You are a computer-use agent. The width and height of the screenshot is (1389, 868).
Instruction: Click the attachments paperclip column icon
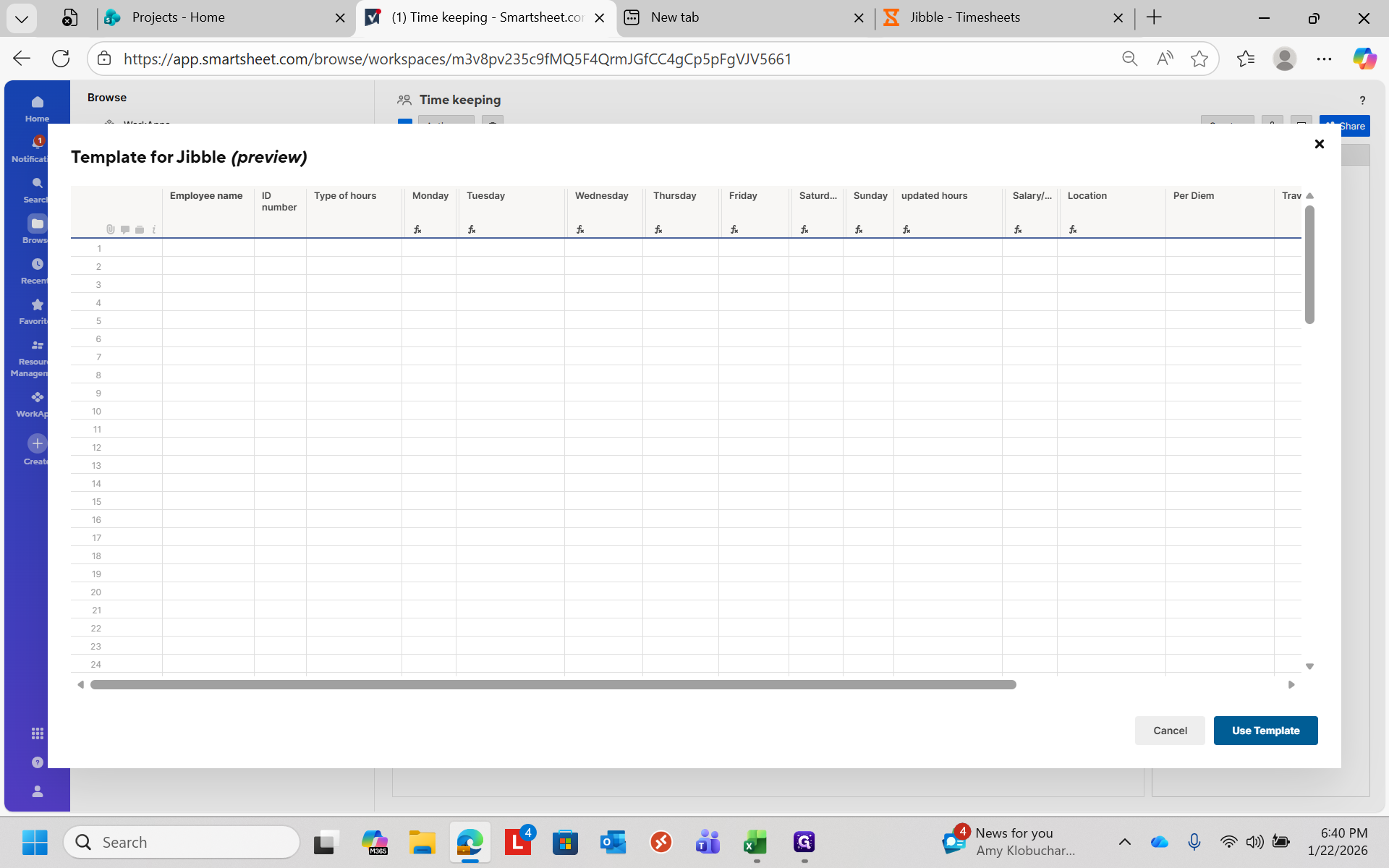[x=110, y=229]
